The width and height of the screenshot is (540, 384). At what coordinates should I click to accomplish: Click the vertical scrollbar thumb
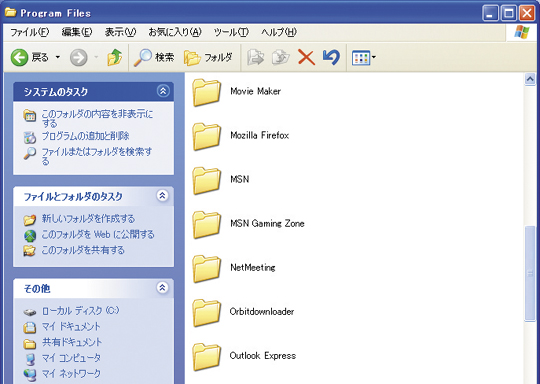[x=530, y=273]
